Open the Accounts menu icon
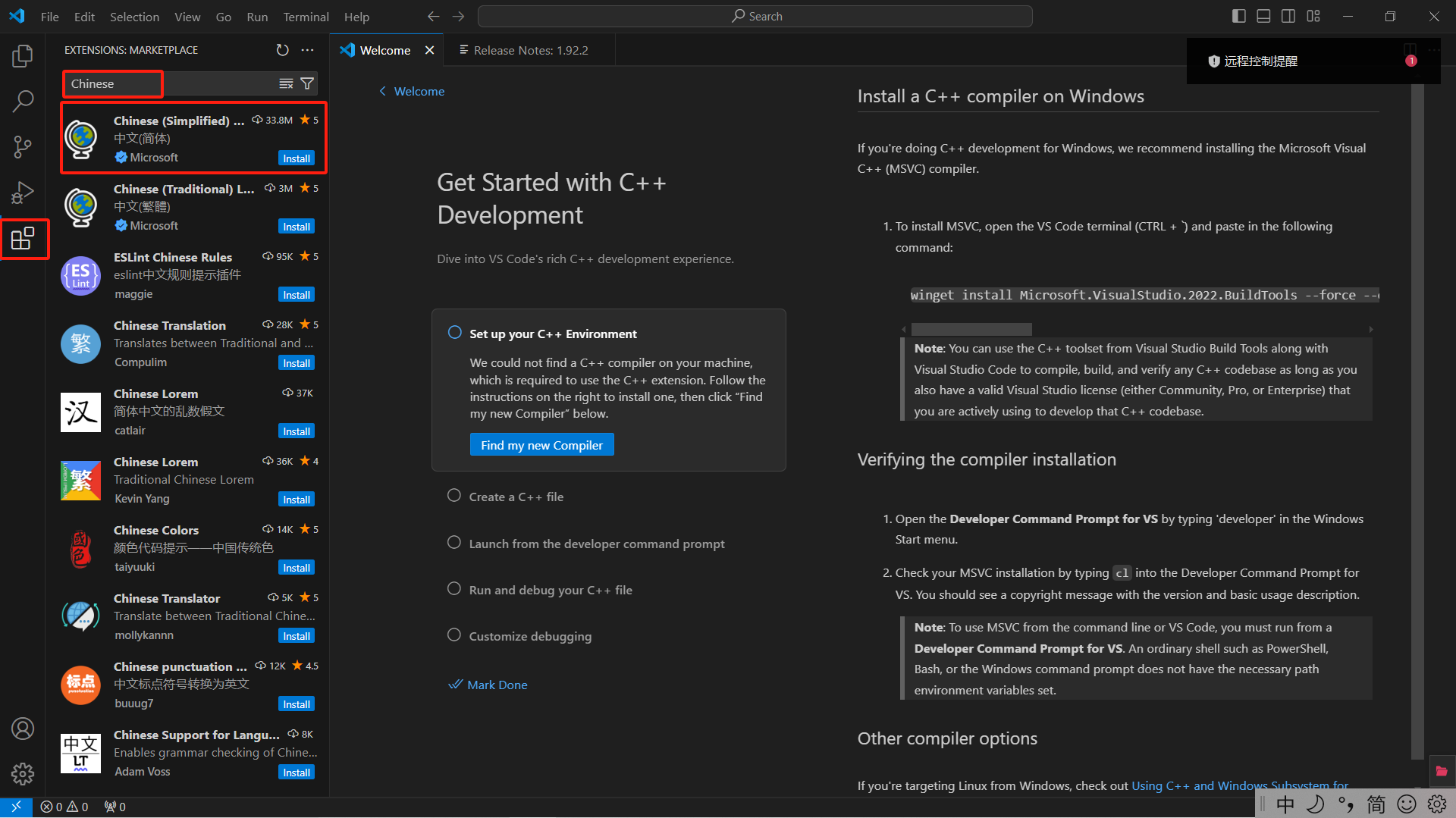Screen dimensions: 1456x818 [23, 729]
